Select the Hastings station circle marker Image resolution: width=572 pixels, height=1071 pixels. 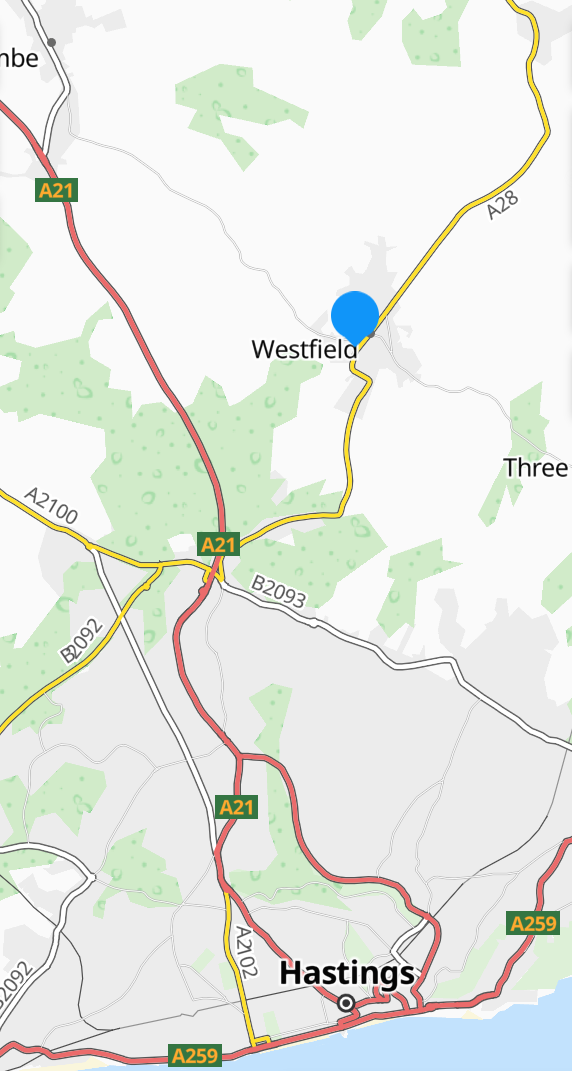tap(346, 1003)
